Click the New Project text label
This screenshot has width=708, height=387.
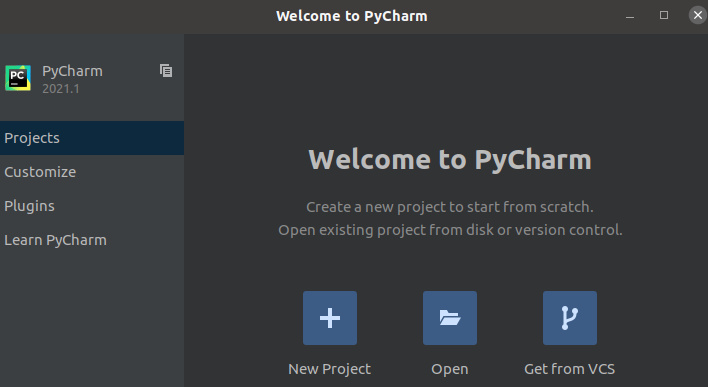point(330,369)
